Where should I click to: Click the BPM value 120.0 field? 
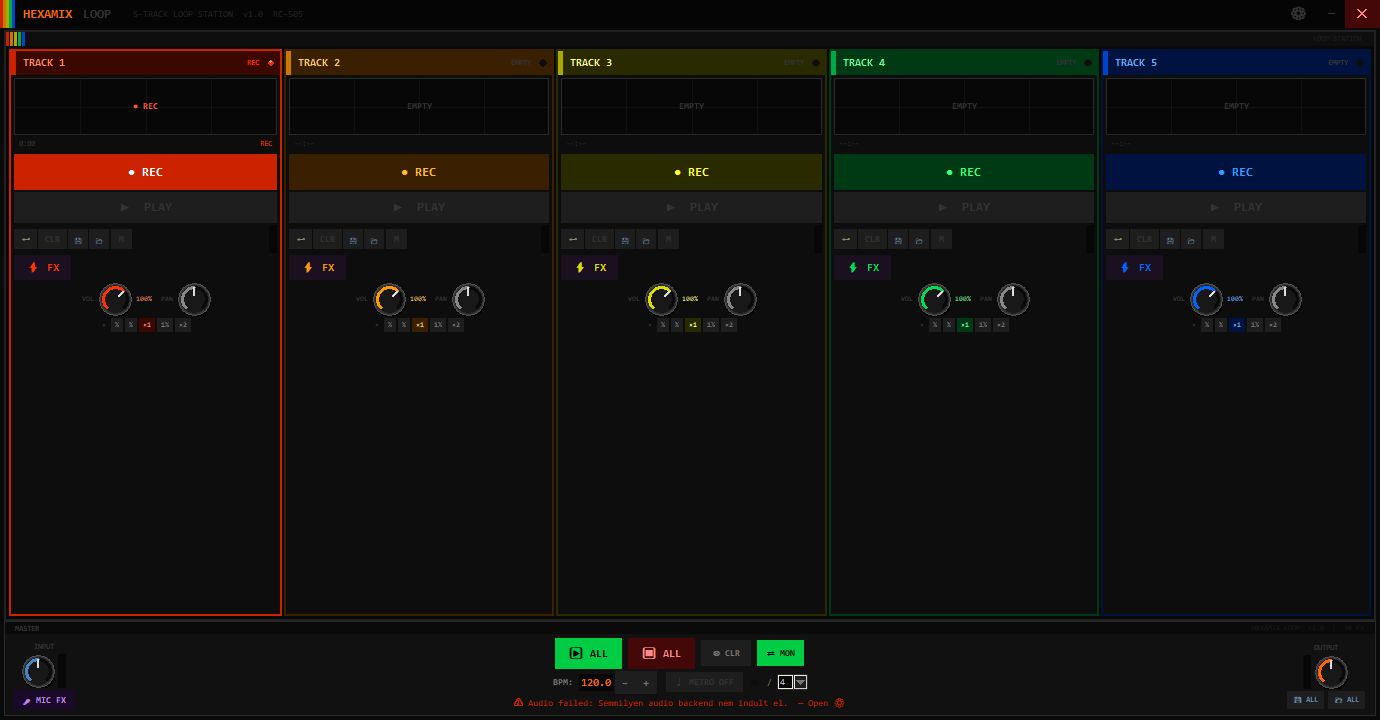(x=596, y=683)
